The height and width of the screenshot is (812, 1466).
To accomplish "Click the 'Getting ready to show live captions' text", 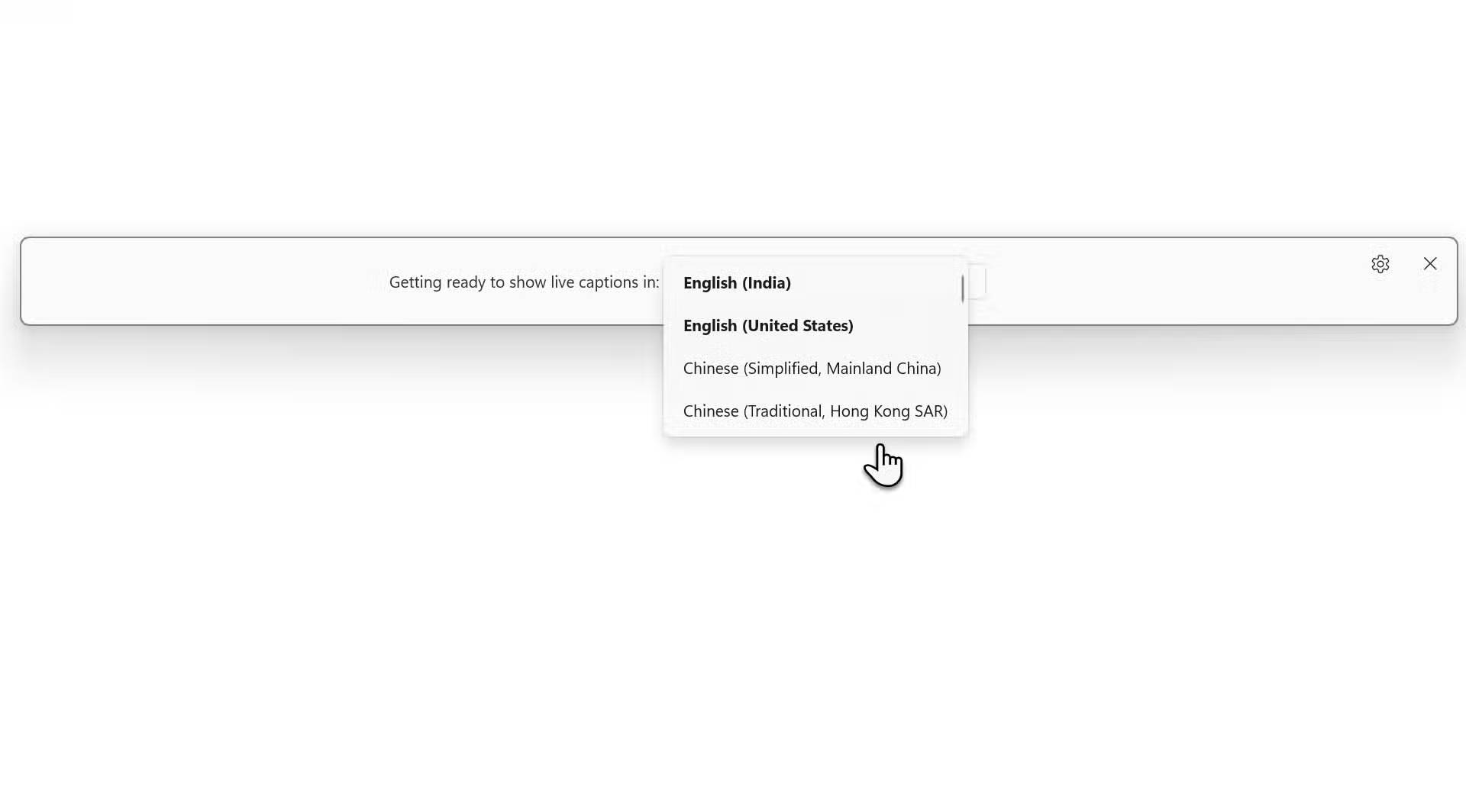I will (x=524, y=282).
